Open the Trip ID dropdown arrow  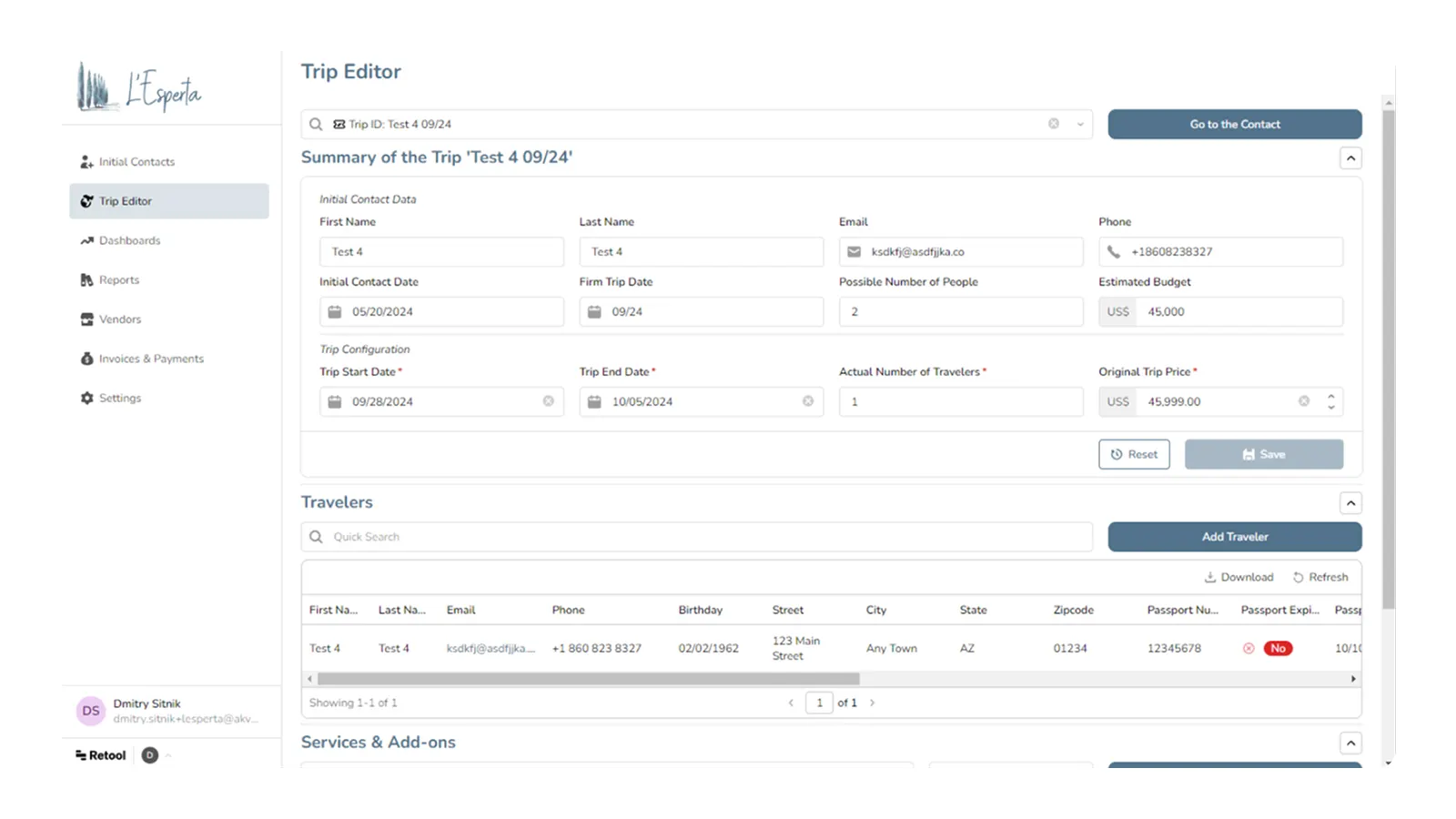coord(1080,125)
